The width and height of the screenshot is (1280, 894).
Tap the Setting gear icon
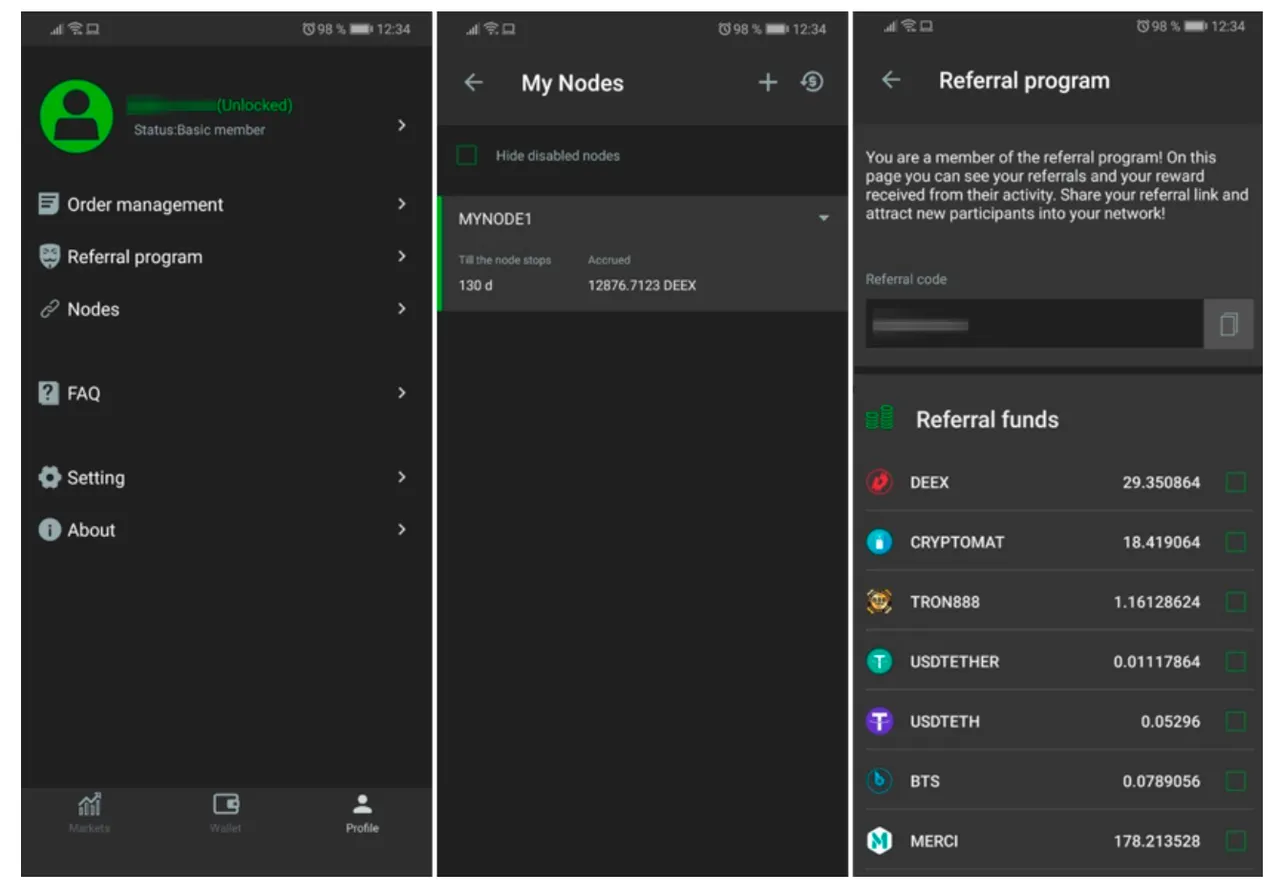click(49, 477)
